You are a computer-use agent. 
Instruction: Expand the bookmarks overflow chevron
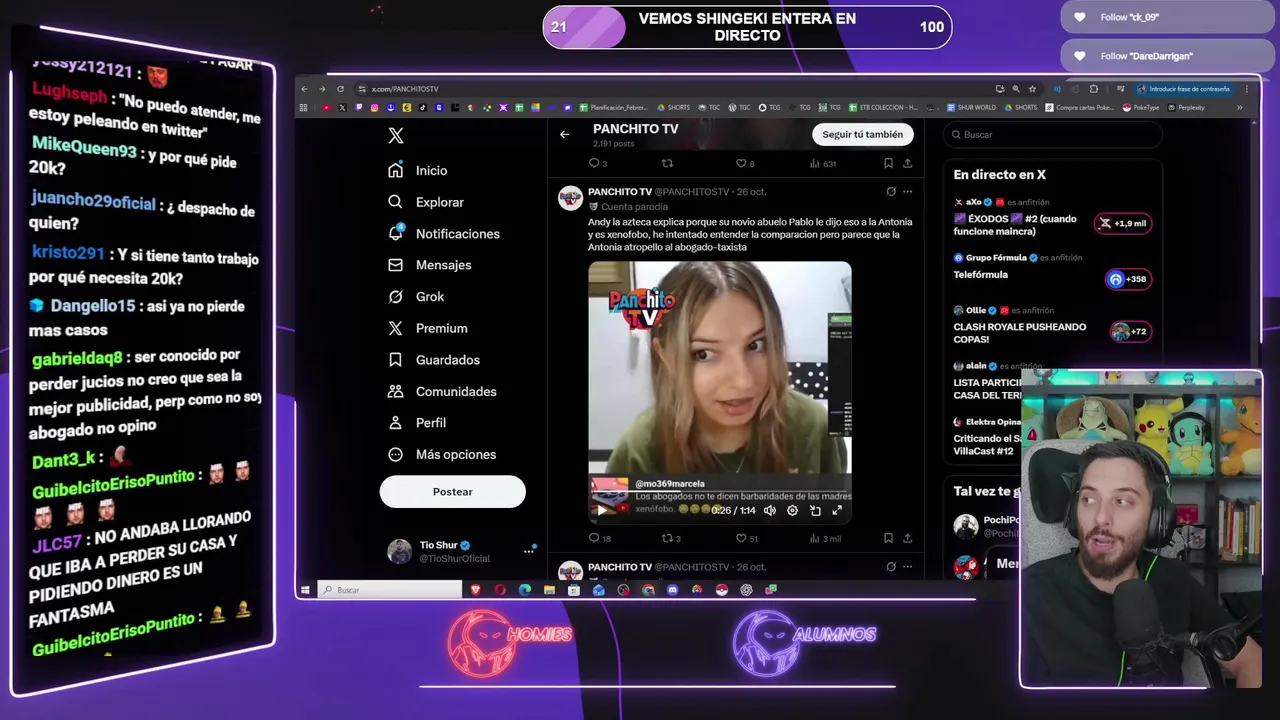[x=1240, y=108]
